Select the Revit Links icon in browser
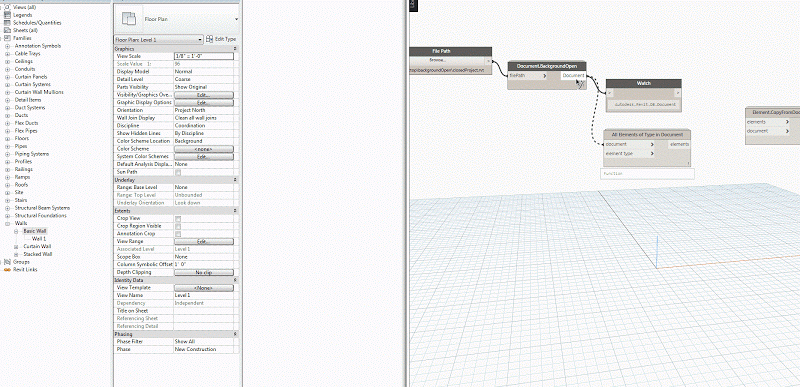Viewport: 800px width, 387px height. tap(7, 270)
